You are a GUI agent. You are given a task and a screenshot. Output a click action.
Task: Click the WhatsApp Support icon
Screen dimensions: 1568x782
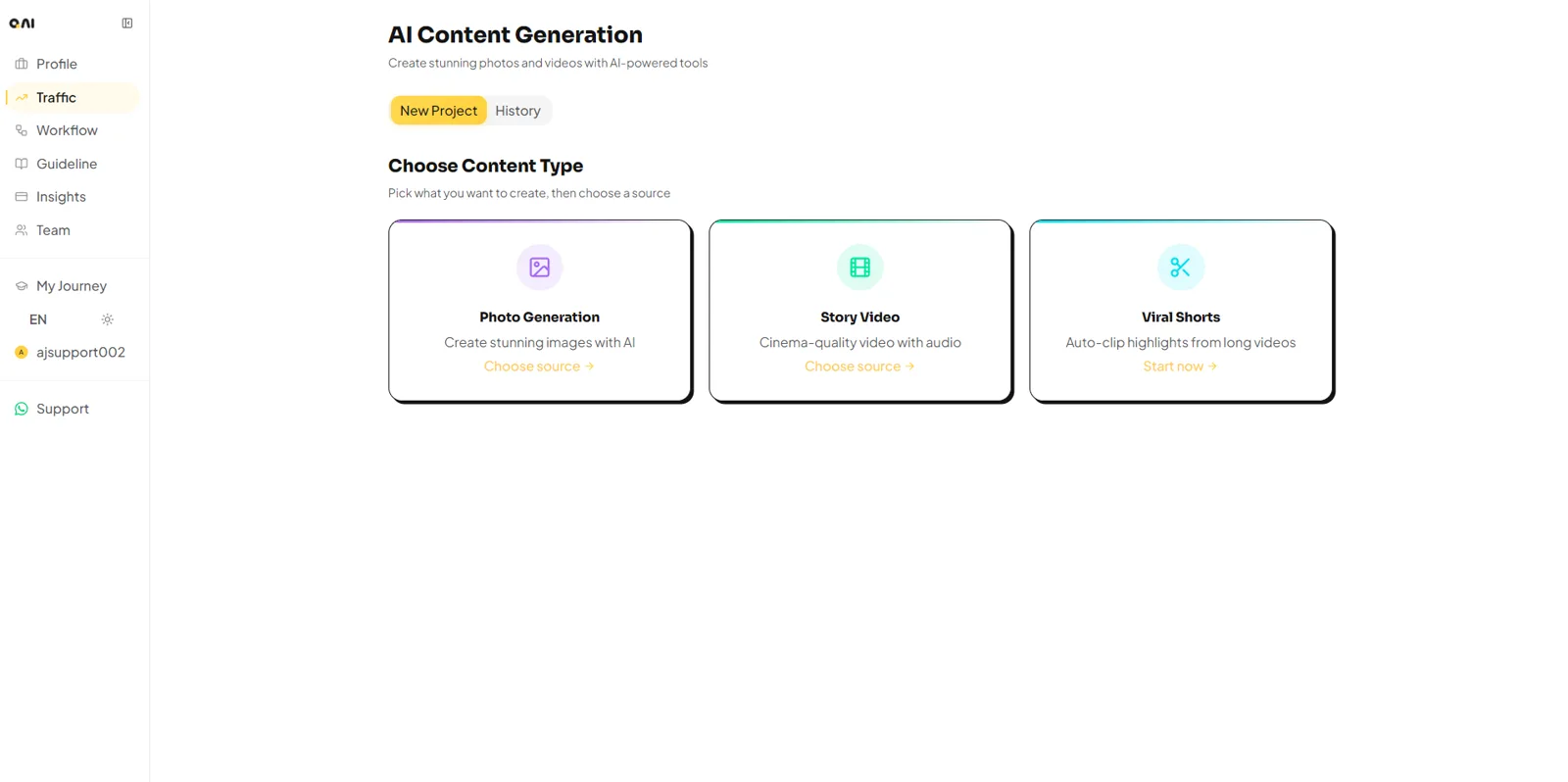pyautogui.click(x=22, y=409)
